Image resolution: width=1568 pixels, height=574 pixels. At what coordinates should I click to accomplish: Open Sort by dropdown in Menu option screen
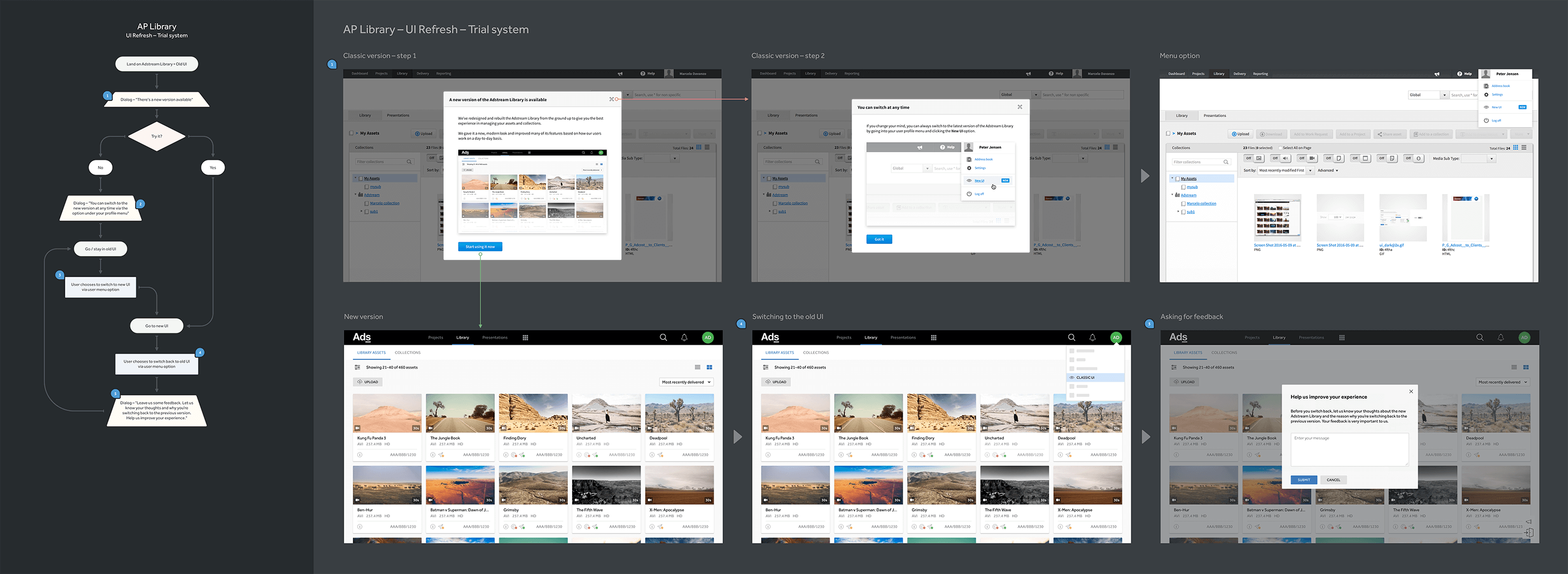(1287, 170)
